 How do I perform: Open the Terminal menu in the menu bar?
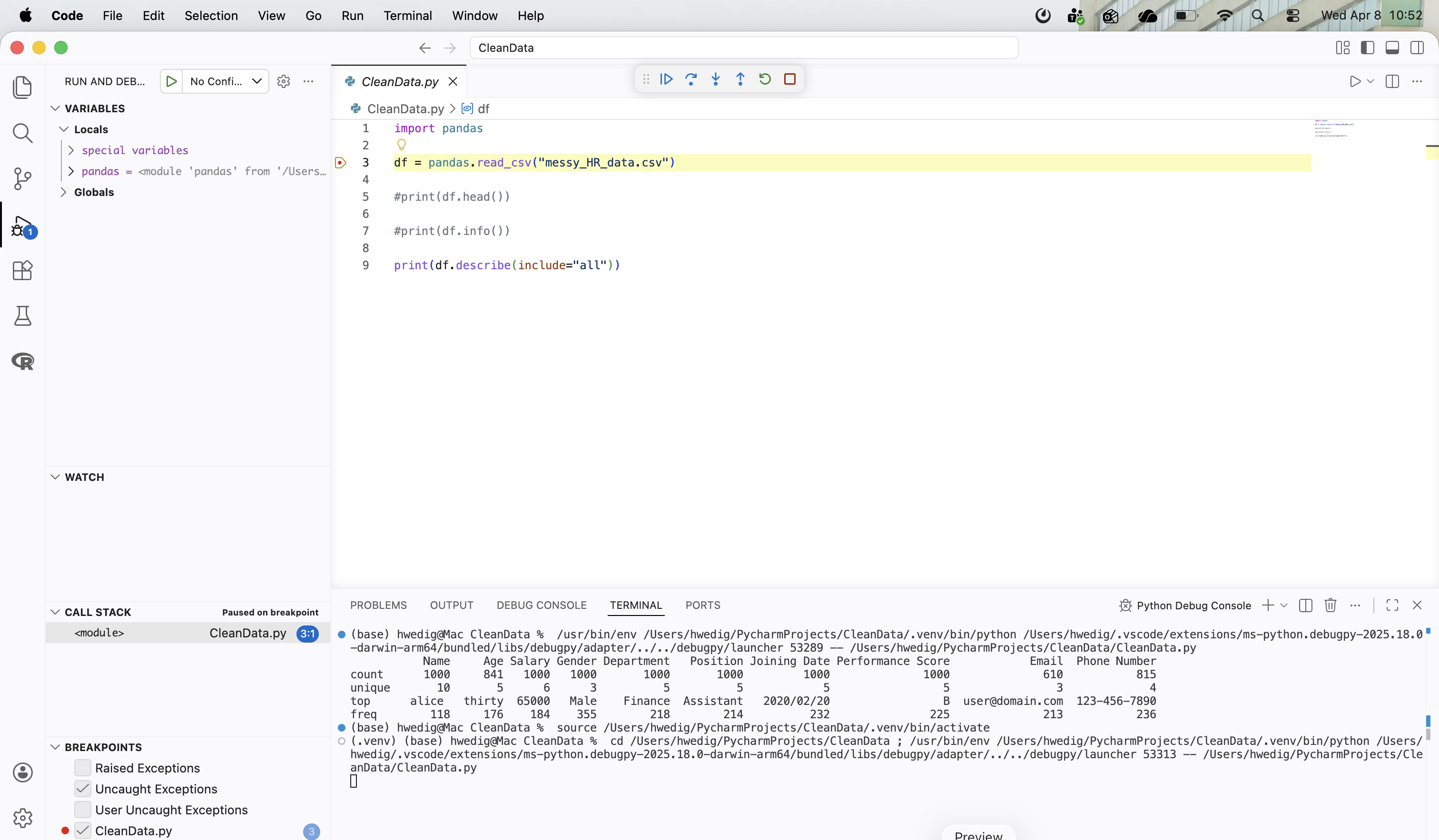tap(407, 15)
